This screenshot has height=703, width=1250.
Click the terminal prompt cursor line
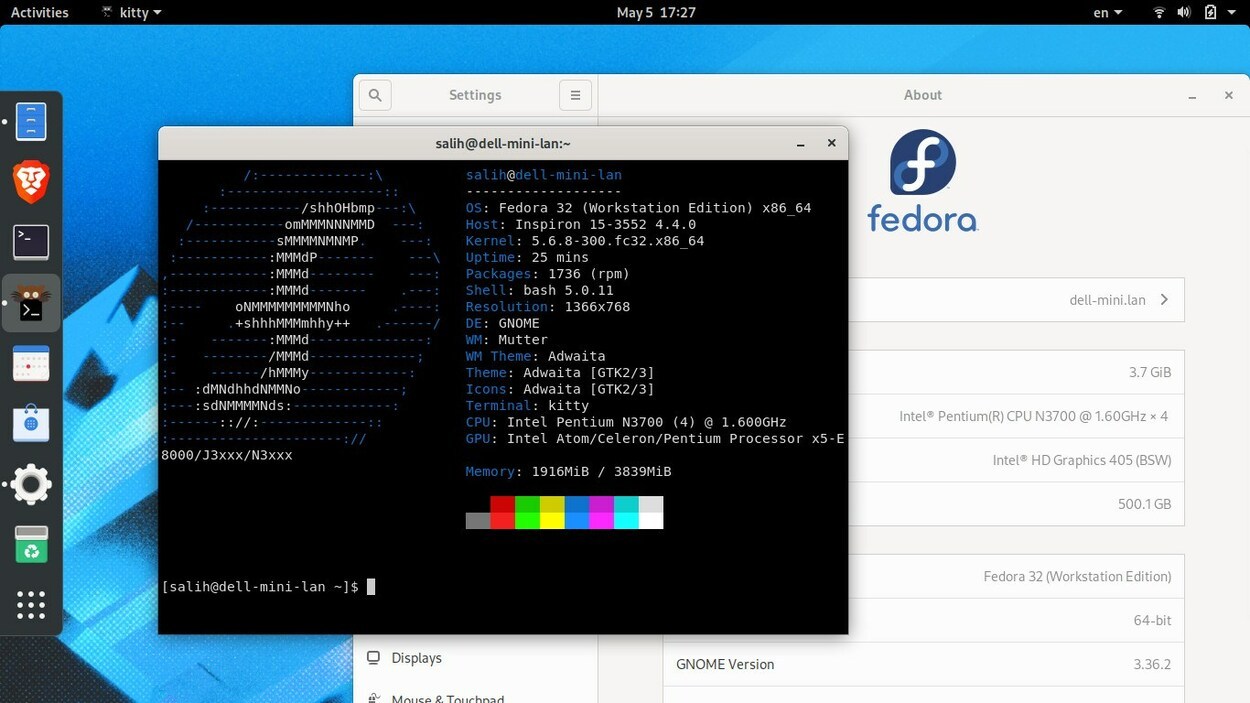(370, 587)
